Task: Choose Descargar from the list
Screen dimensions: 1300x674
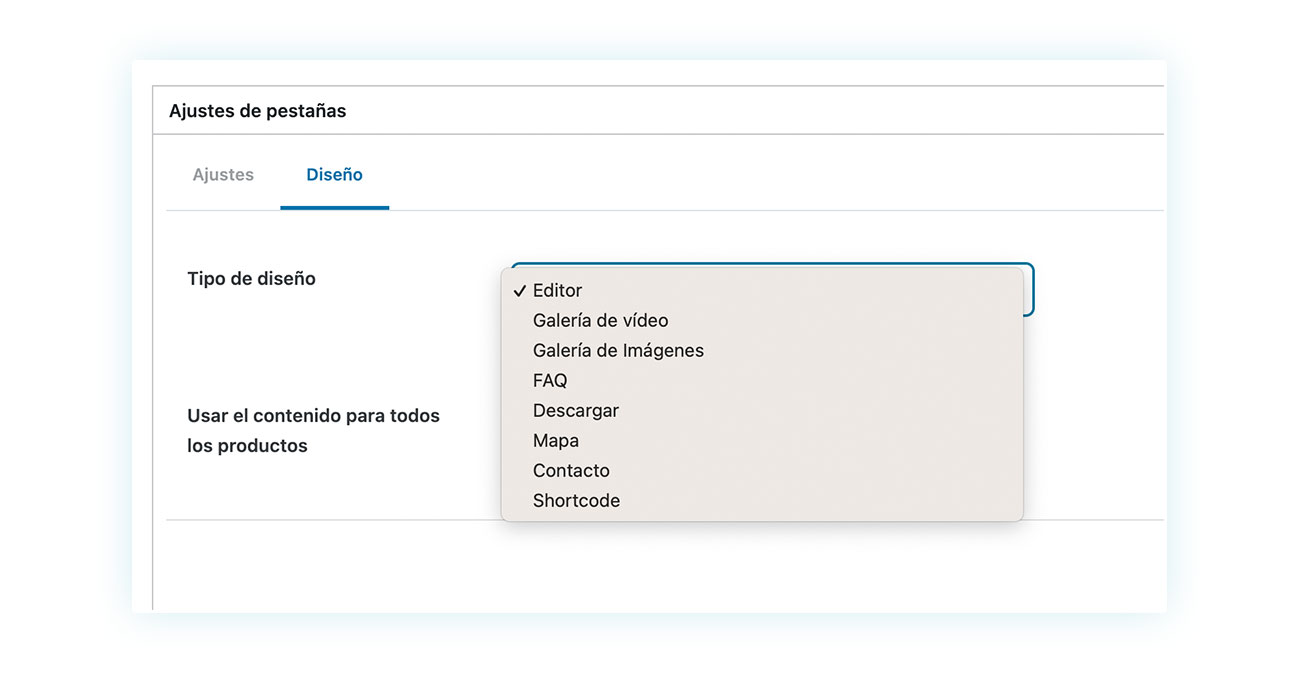Action: tap(762, 410)
